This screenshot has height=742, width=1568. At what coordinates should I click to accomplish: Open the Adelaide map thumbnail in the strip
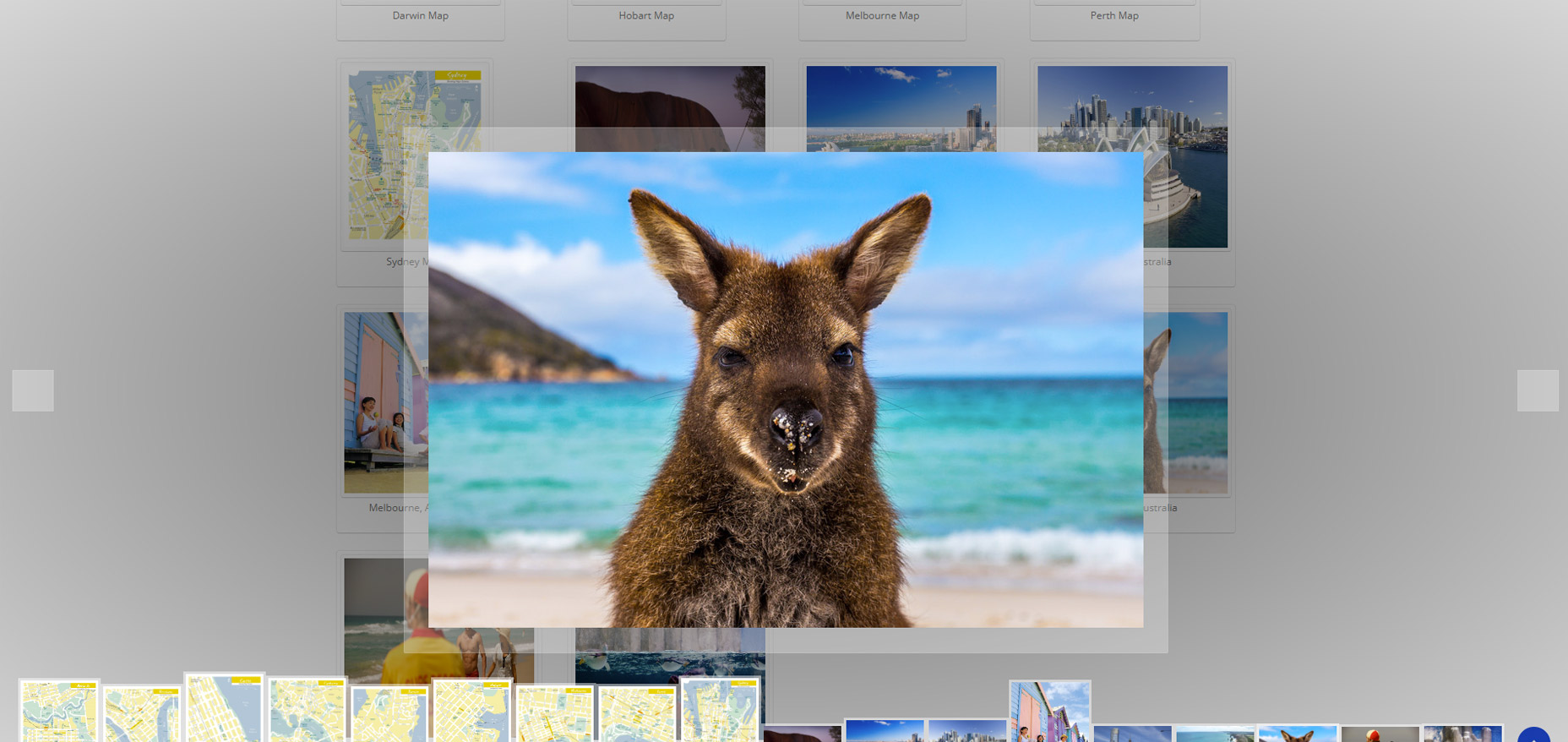[x=59, y=711]
